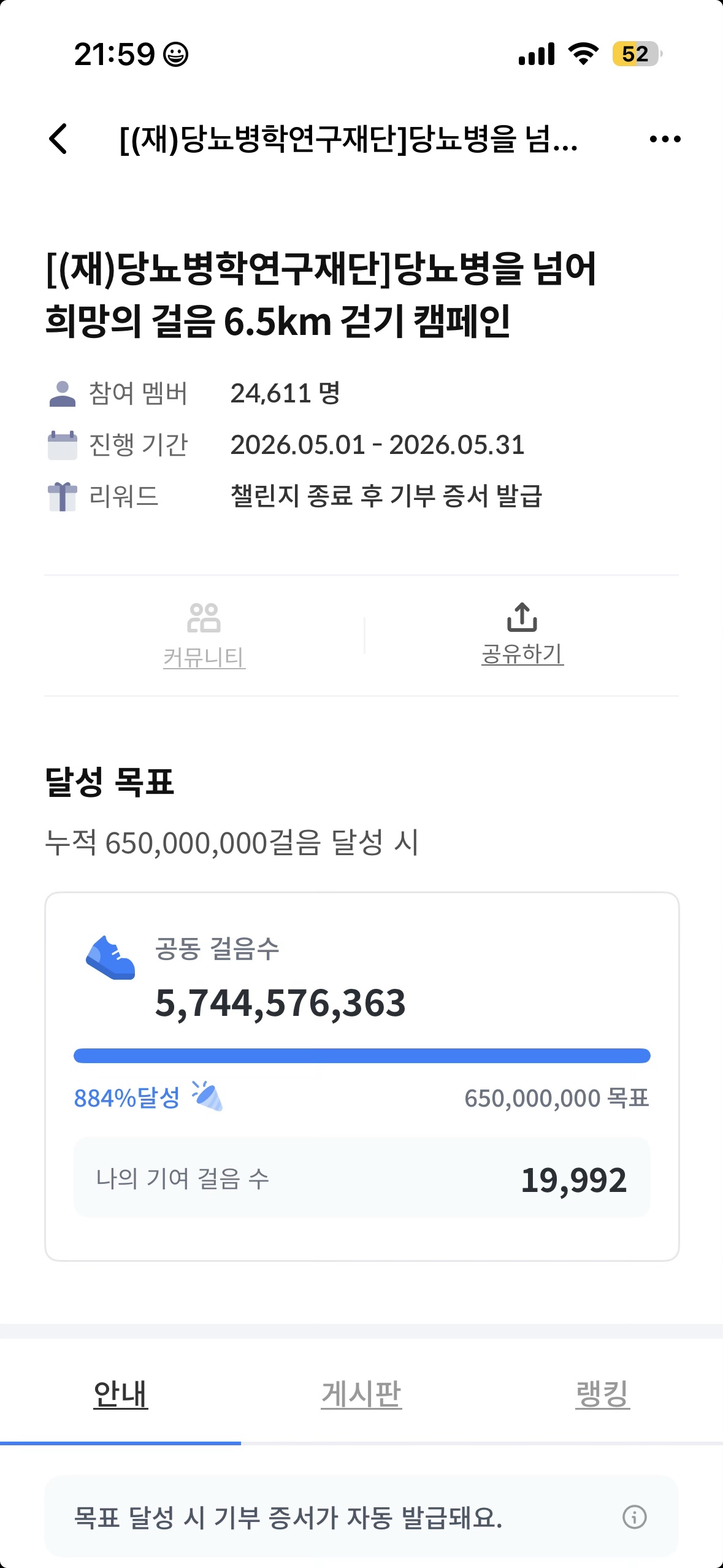723x1568 pixels.
Task: Tap the date range 2026.05.01 - 2026.05.31
Action: pos(377,445)
